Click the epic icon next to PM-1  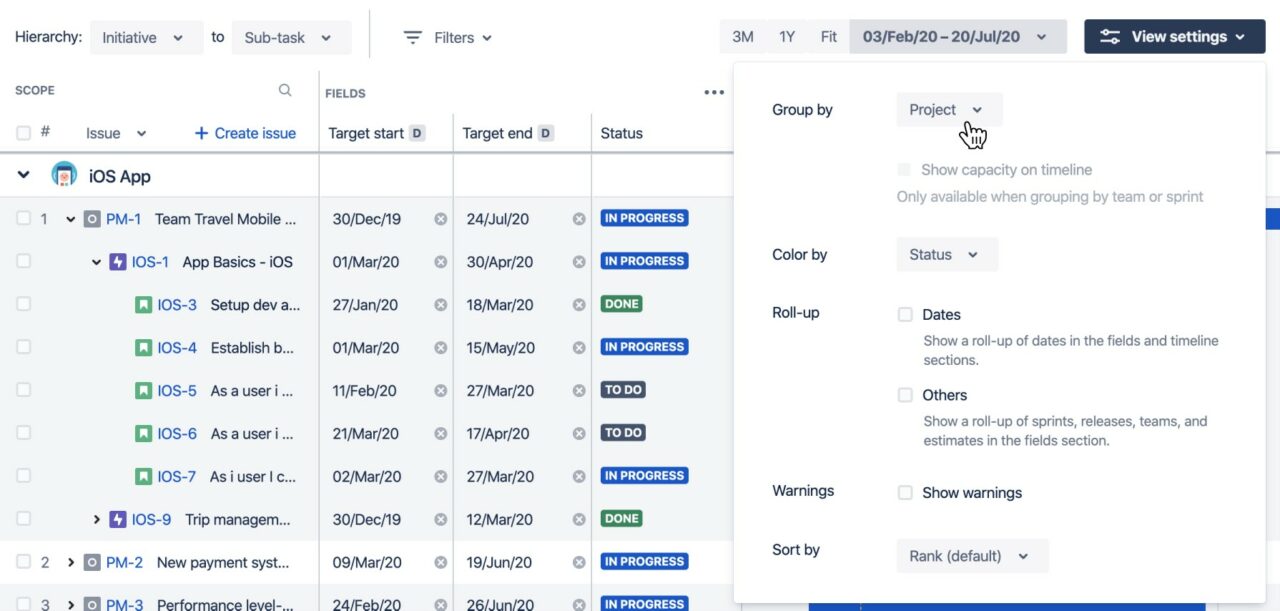point(92,218)
